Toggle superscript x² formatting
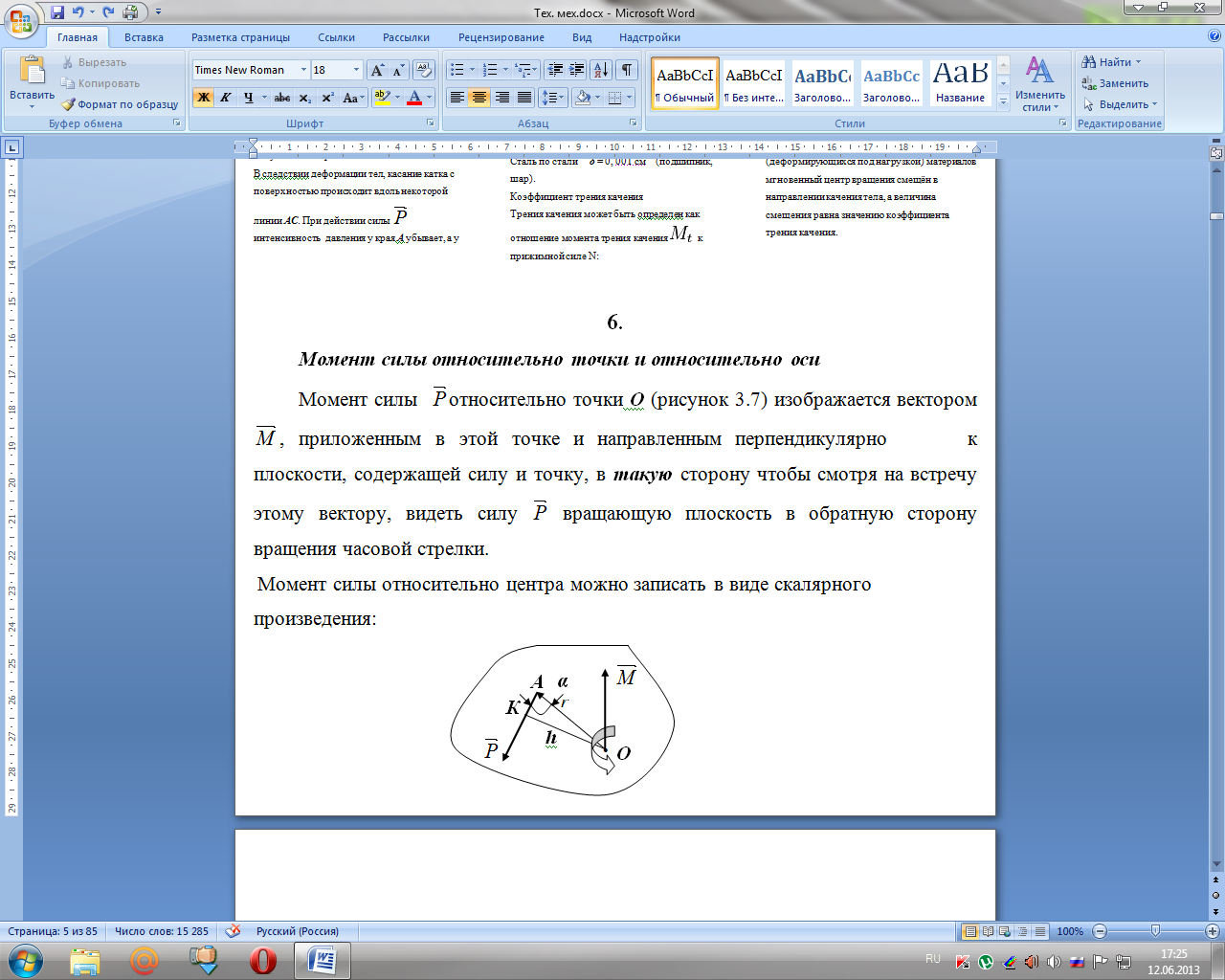The image size is (1225, 980). pos(327,98)
